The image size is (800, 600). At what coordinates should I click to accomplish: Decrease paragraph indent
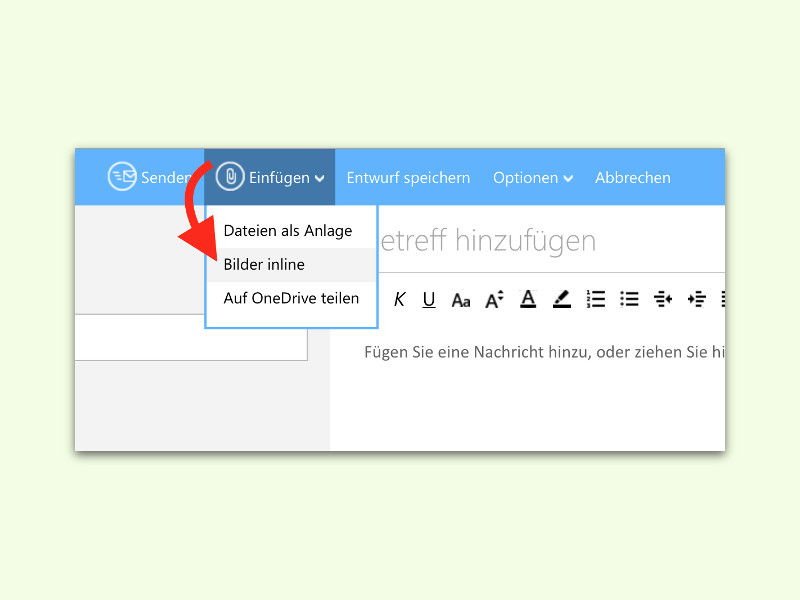(x=663, y=299)
